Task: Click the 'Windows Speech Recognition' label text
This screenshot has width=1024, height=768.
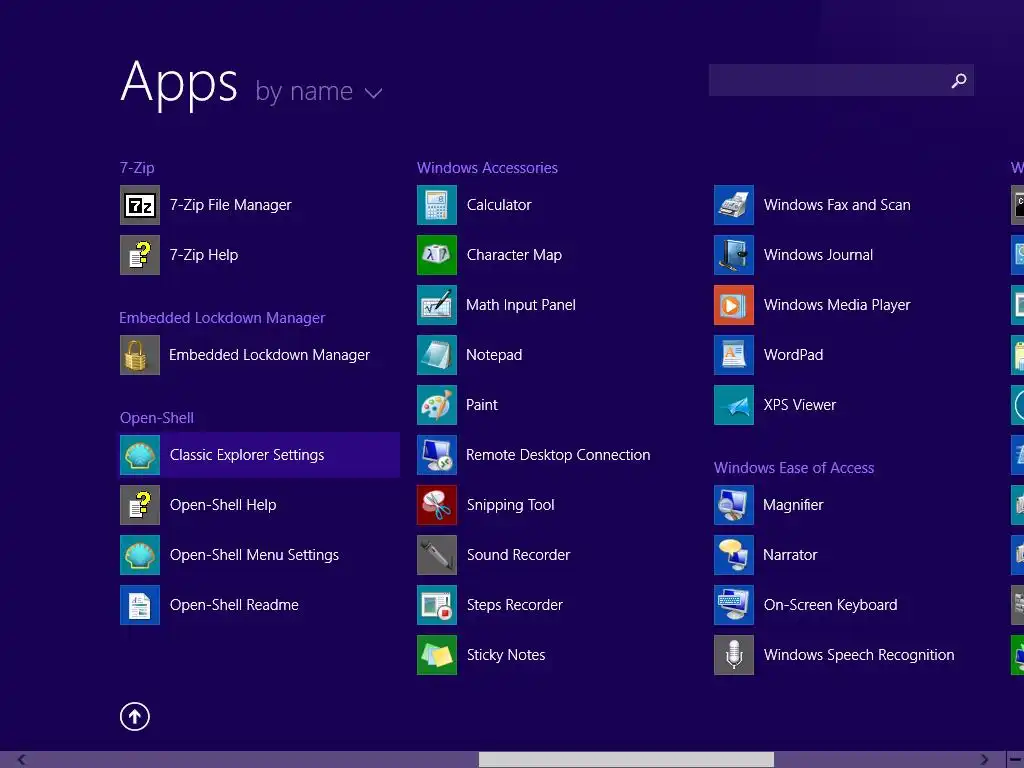Action: pyautogui.click(x=859, y=655)
